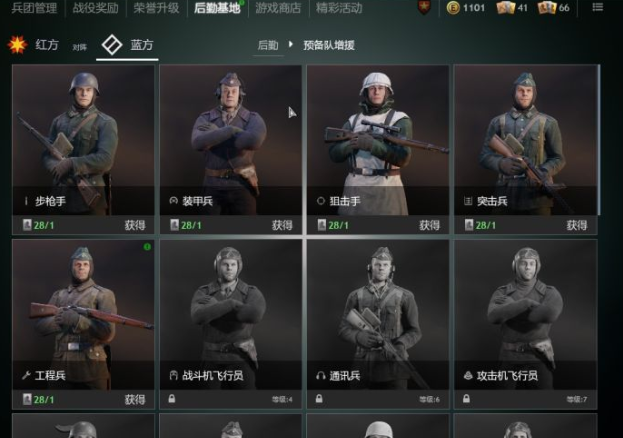This screenshot has height=438, width=623.
Task: Click the lock icon on 攻击机飞行员 card
Action: tap(466, 398)
